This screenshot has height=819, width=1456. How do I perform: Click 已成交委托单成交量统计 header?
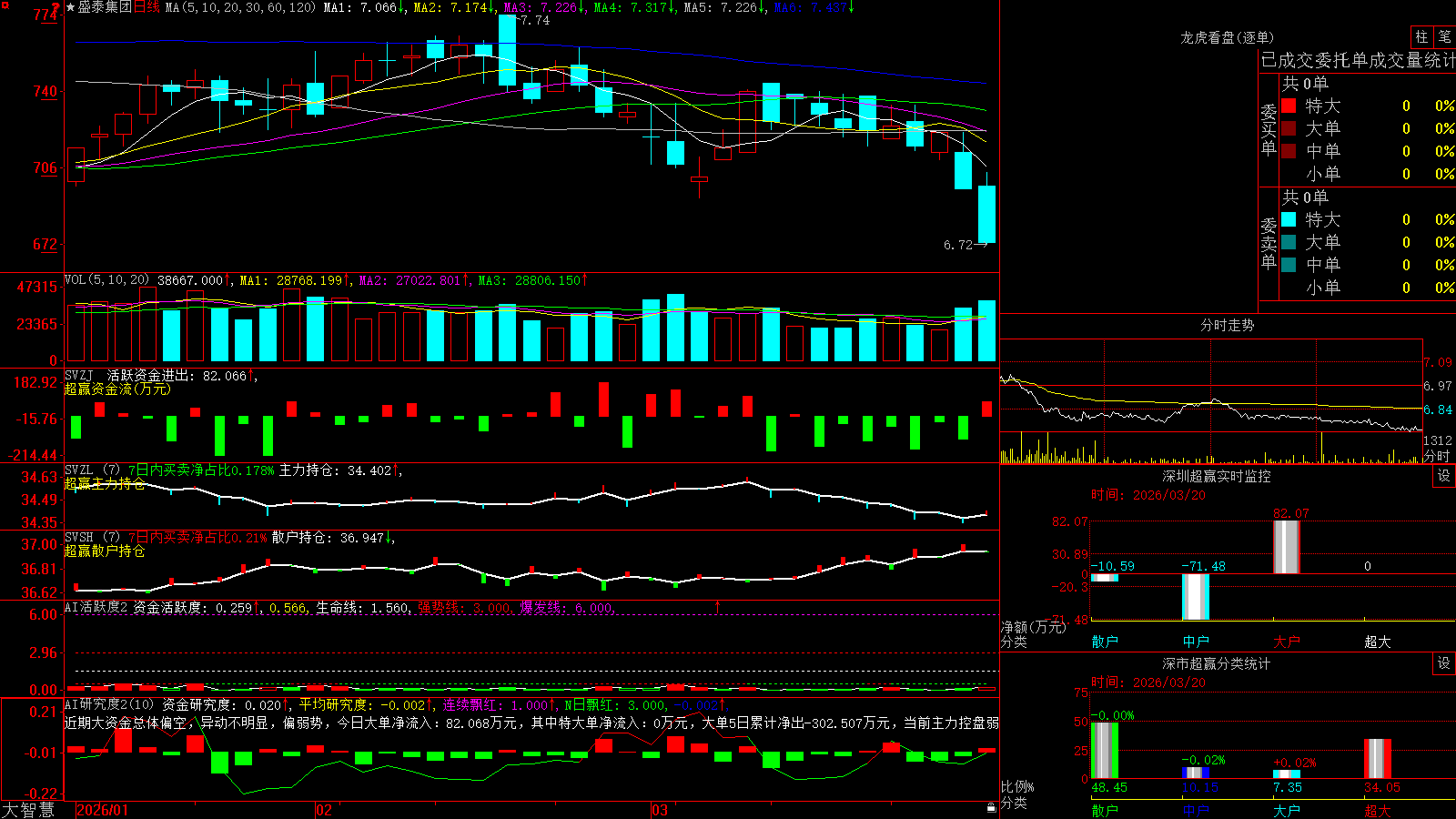pyautogui.click(x=1358, y=60)
